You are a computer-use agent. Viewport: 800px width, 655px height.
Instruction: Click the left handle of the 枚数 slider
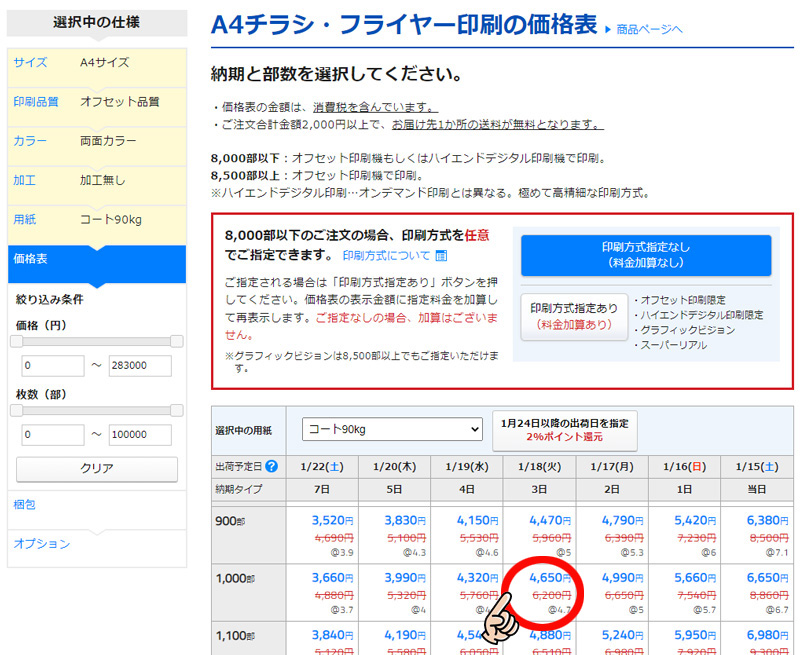(16, 410)
